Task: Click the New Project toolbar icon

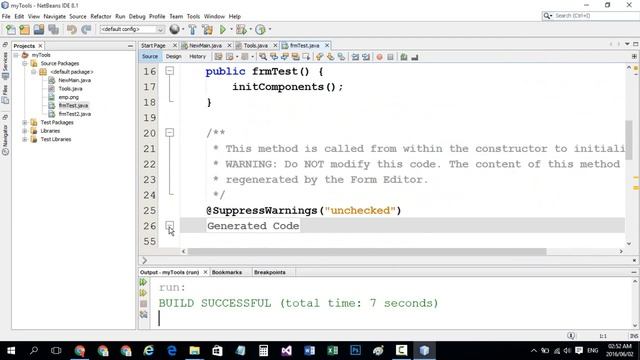Action: tap(24, 29)
